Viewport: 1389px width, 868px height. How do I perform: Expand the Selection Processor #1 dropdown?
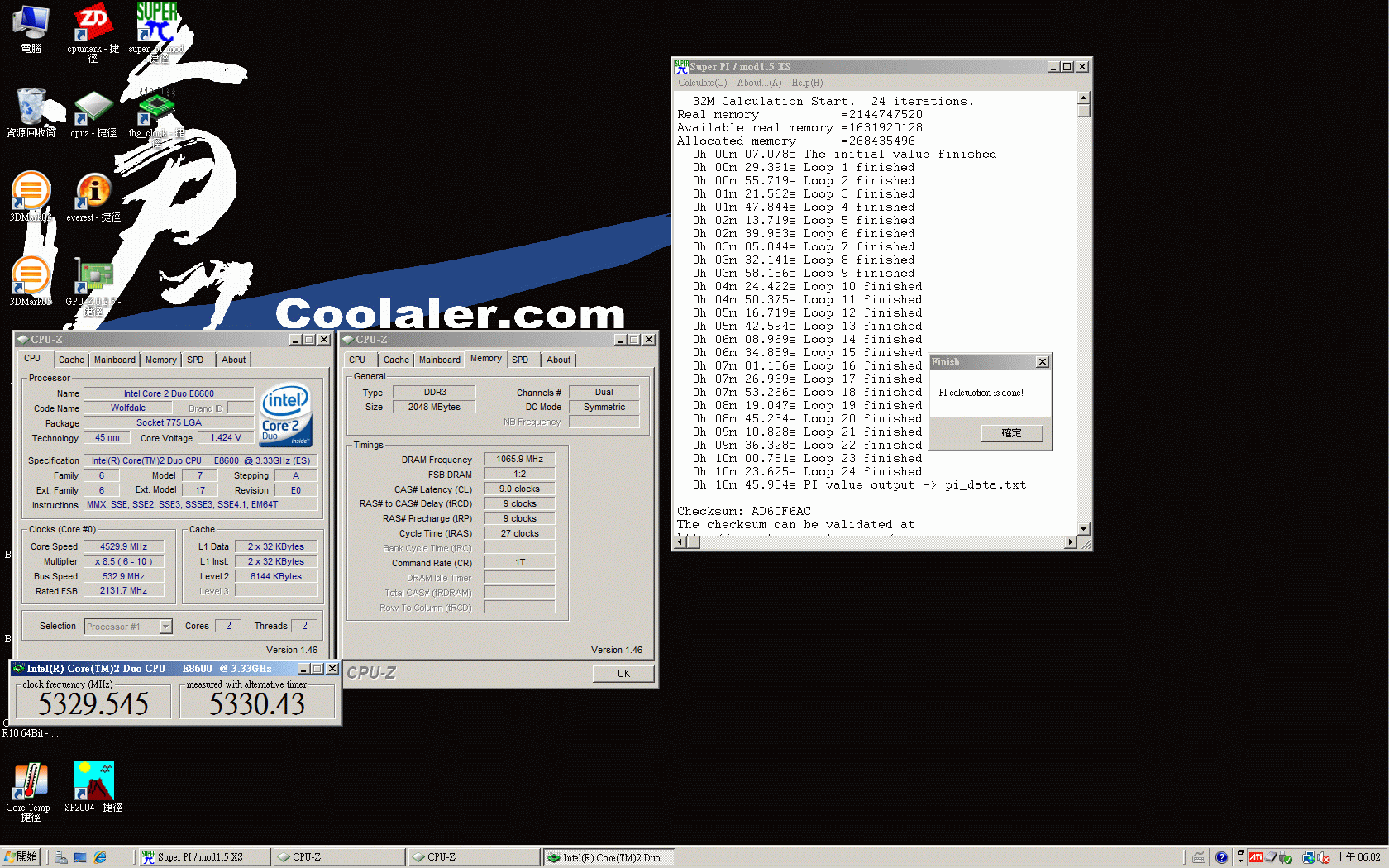point(165,627)
